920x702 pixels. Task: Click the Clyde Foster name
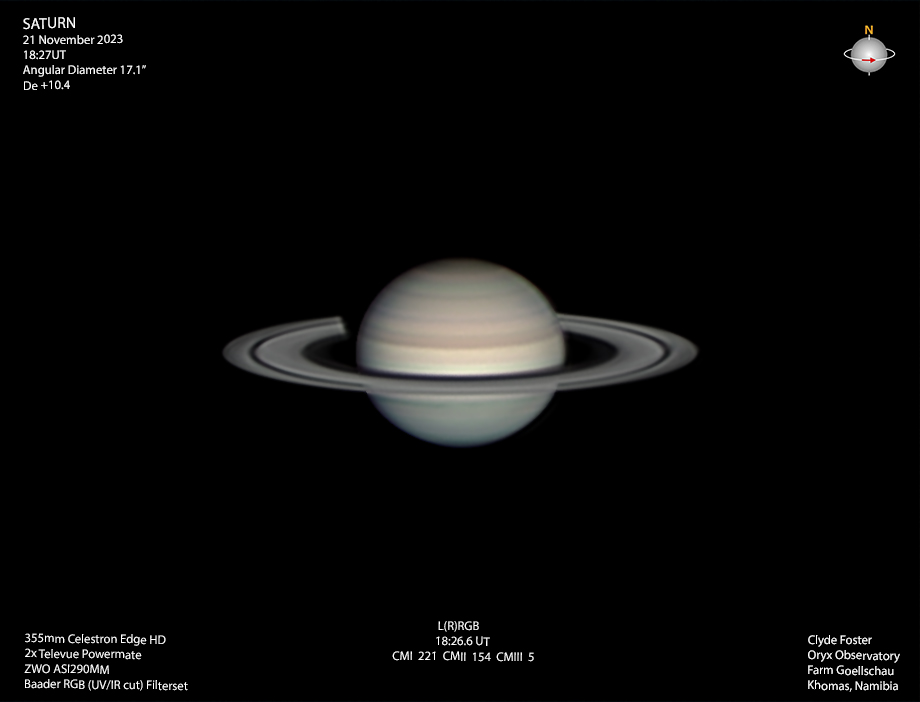click(840, 640)
